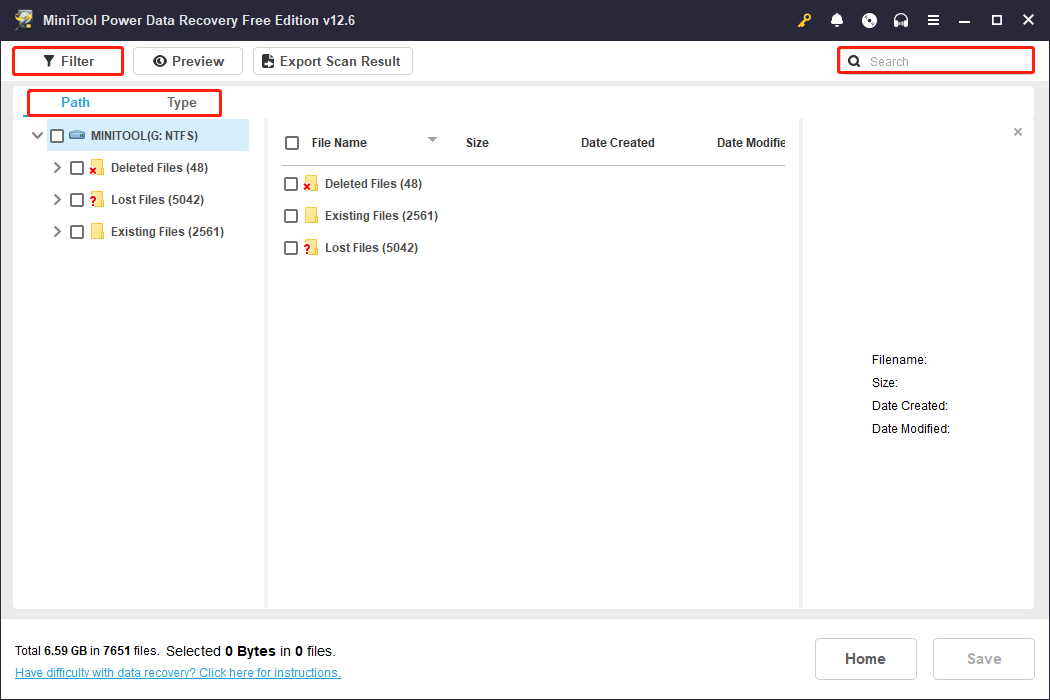Click the magnifier icon in the Search box
Image resolution: width=1050 pixels, height=700 pixels.
click(853, 61)
